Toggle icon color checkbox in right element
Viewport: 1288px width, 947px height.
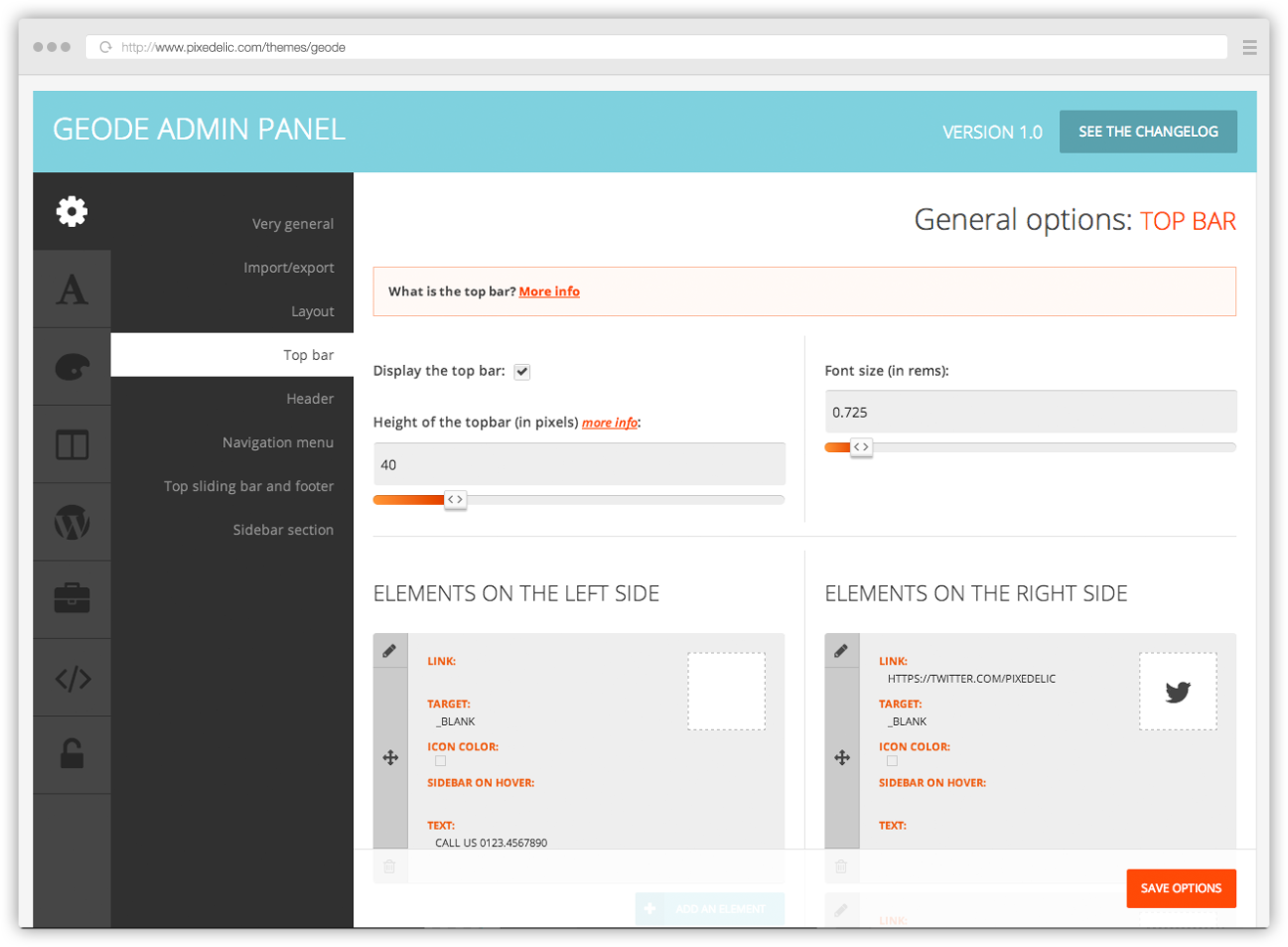tap(892, 761)
